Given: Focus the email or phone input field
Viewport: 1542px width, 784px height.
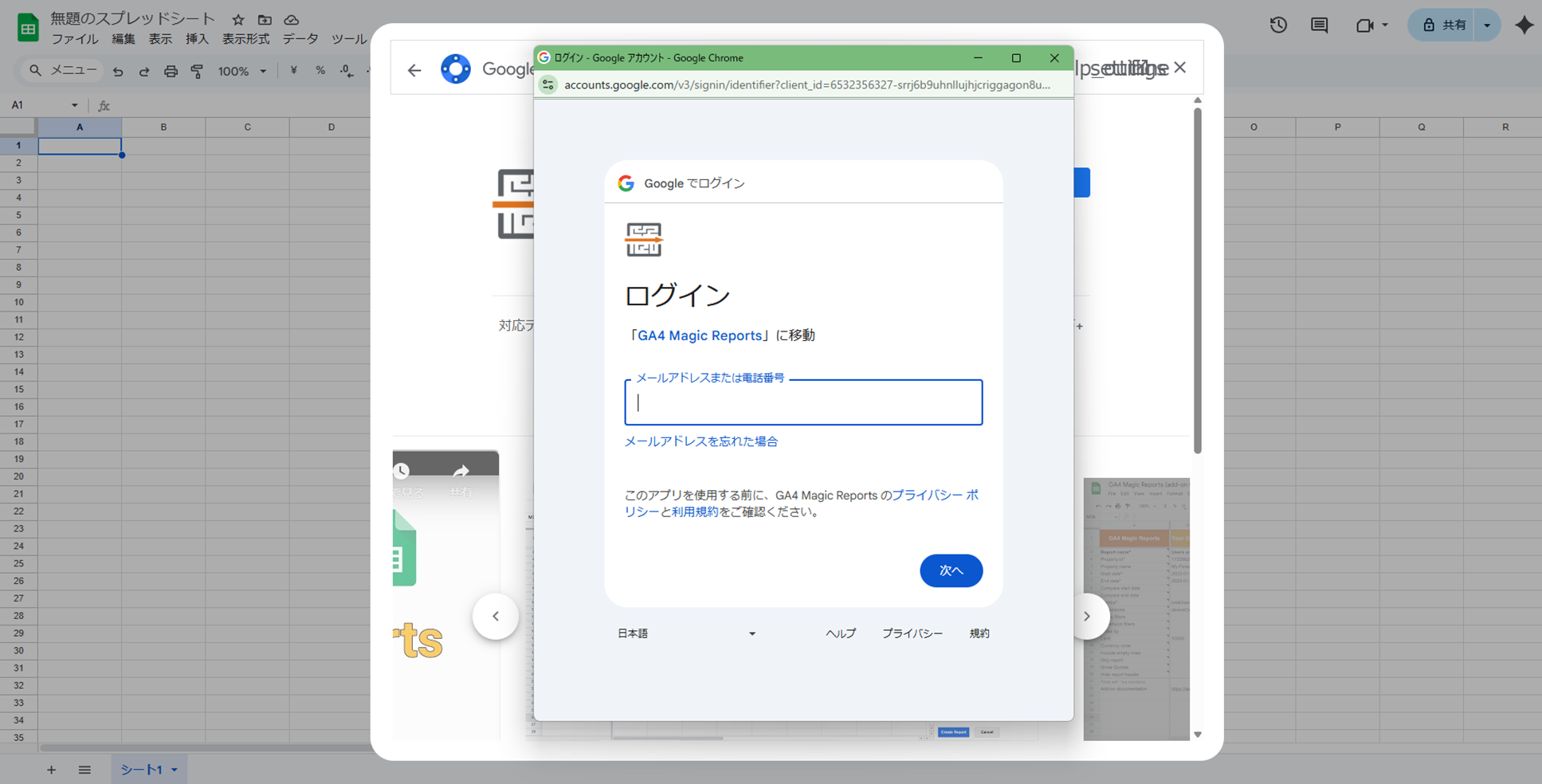Looking at the screenshot, I should coord(803,402).
